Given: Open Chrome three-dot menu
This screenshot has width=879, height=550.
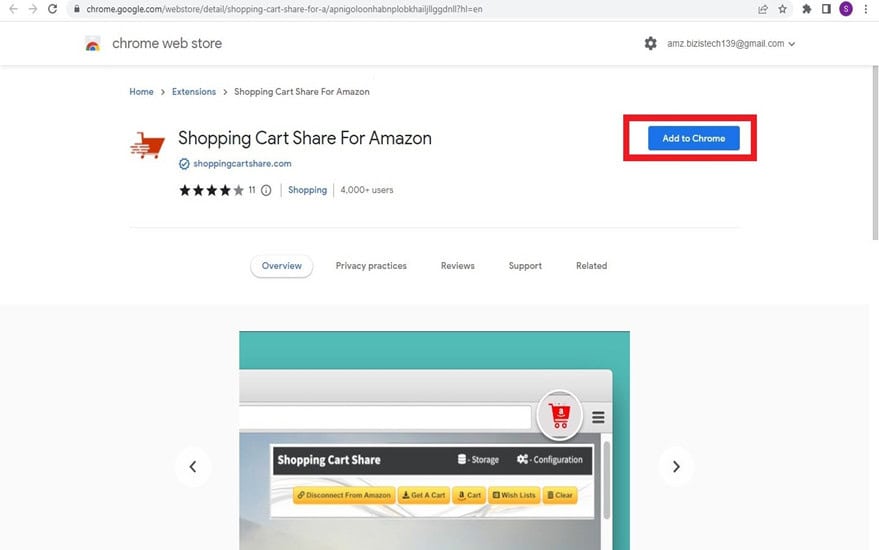Looking at the screenshot, I should pyautogui.click(x=866, y=9).
